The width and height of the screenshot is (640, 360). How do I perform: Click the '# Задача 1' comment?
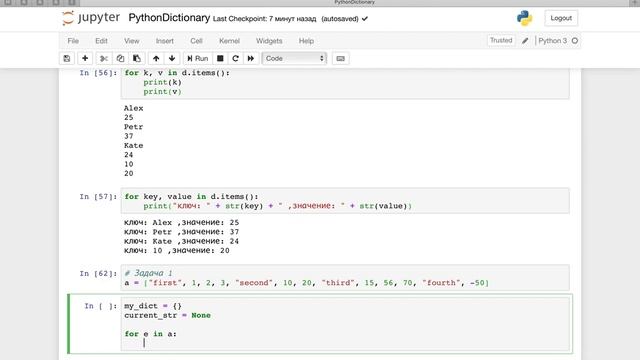point(148,273)
